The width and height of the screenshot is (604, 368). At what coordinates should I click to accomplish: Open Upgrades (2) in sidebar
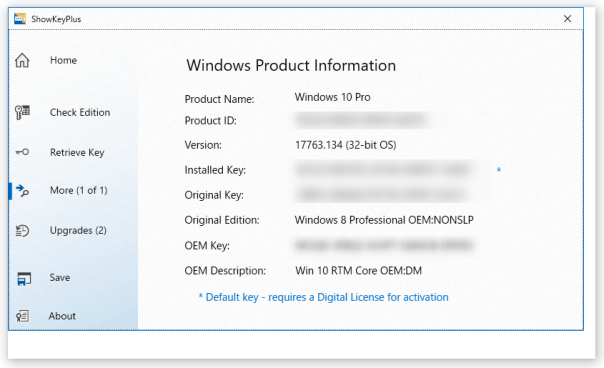coord(78,230)
